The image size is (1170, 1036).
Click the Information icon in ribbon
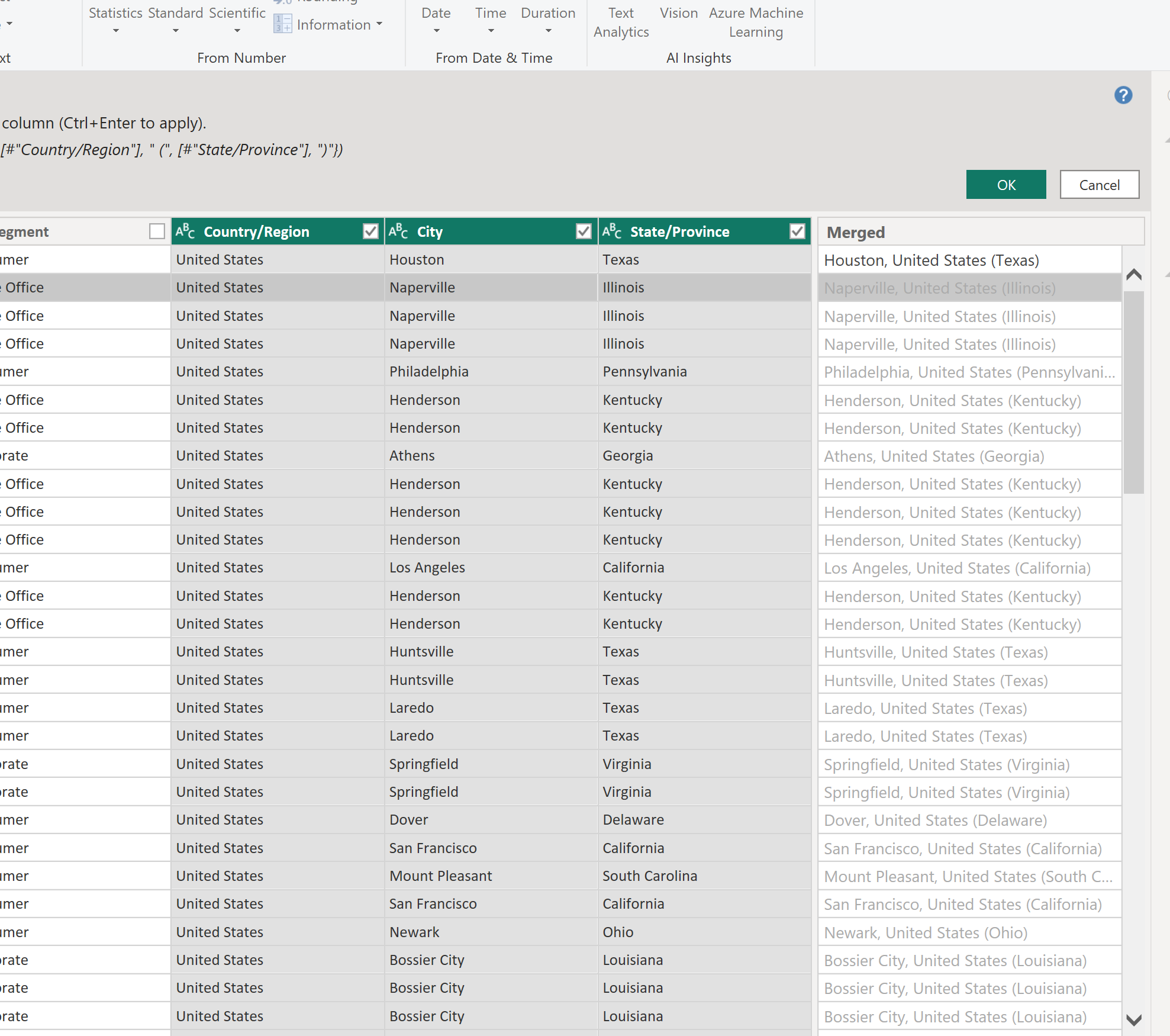point(283,24)
